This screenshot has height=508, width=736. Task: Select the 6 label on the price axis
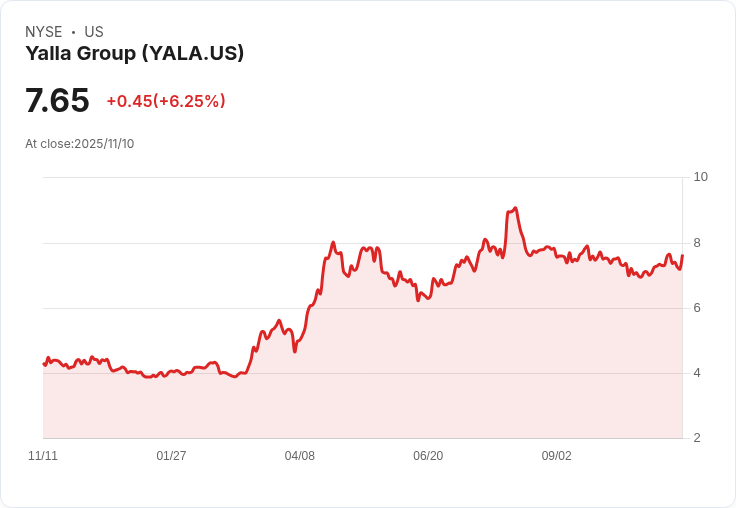pyautogui.click(x=697, y=308)
